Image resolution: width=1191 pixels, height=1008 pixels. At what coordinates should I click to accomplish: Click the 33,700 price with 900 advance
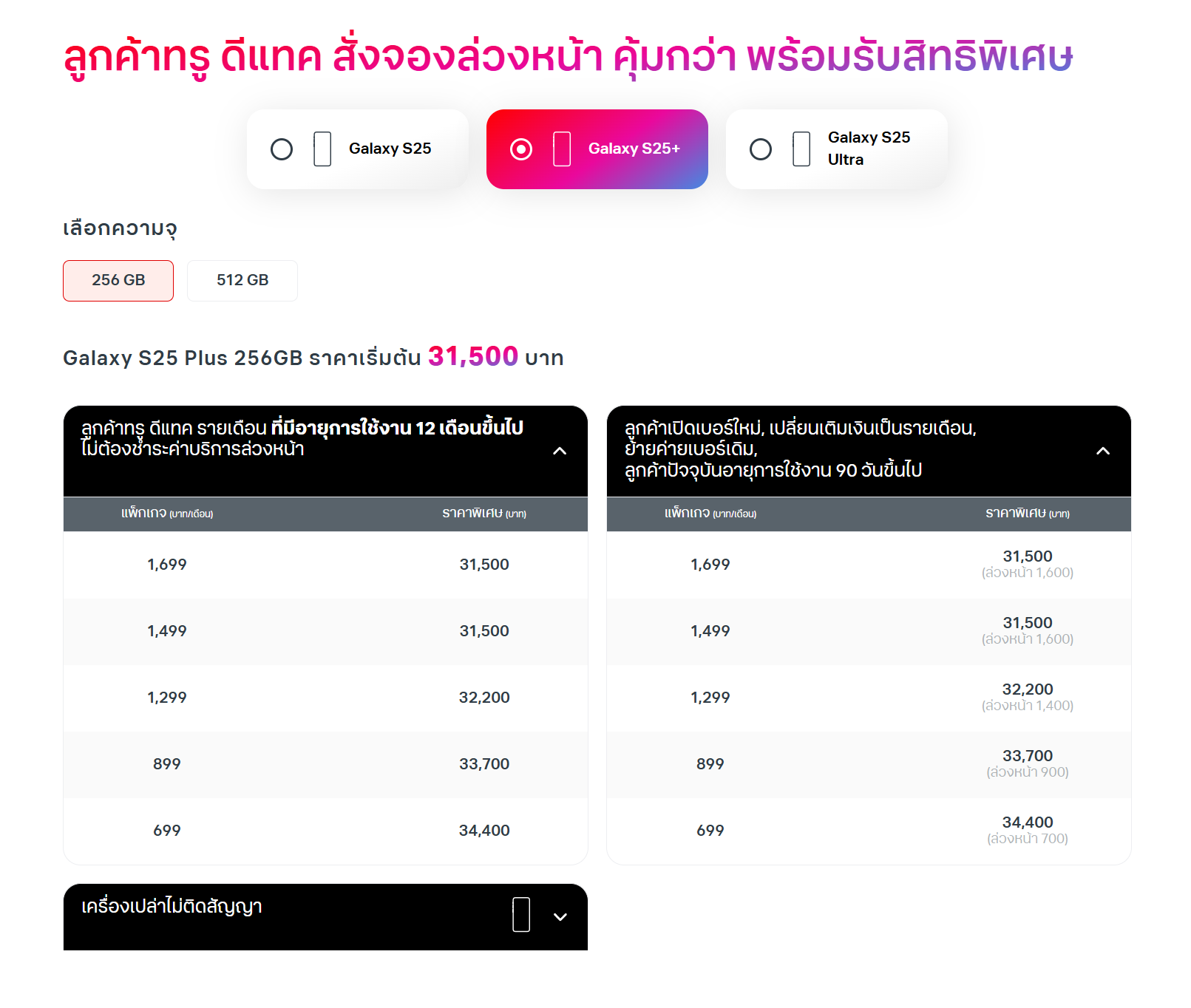coord(1027,757)
